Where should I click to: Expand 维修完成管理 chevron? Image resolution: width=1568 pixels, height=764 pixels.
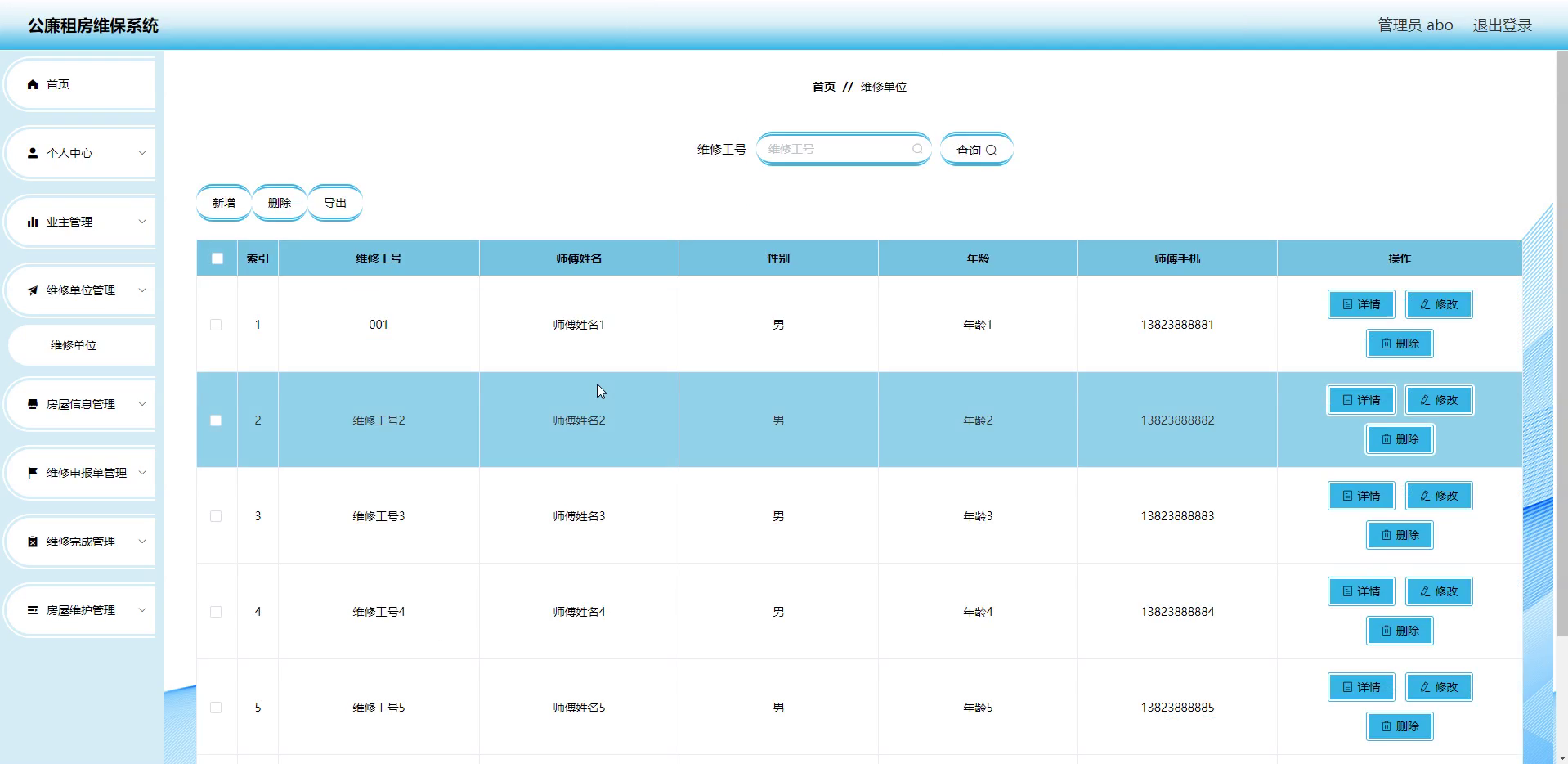(141, 542)
